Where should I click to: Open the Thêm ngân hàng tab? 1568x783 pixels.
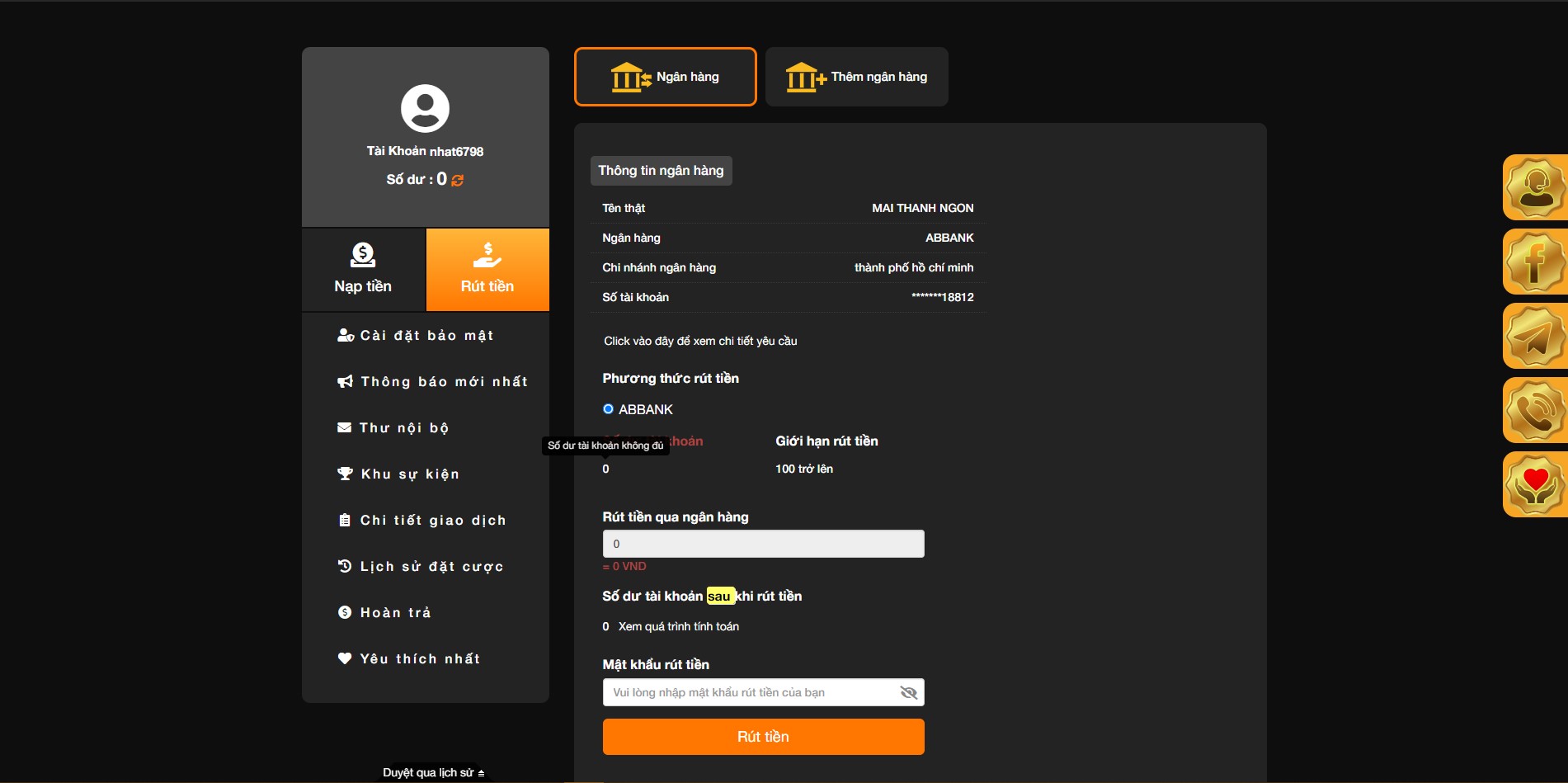pyautogui.click(x=856, y=77)
